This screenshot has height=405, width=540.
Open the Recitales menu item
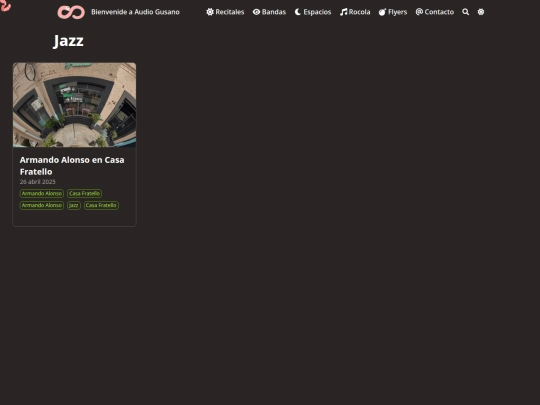pos(230,12)
